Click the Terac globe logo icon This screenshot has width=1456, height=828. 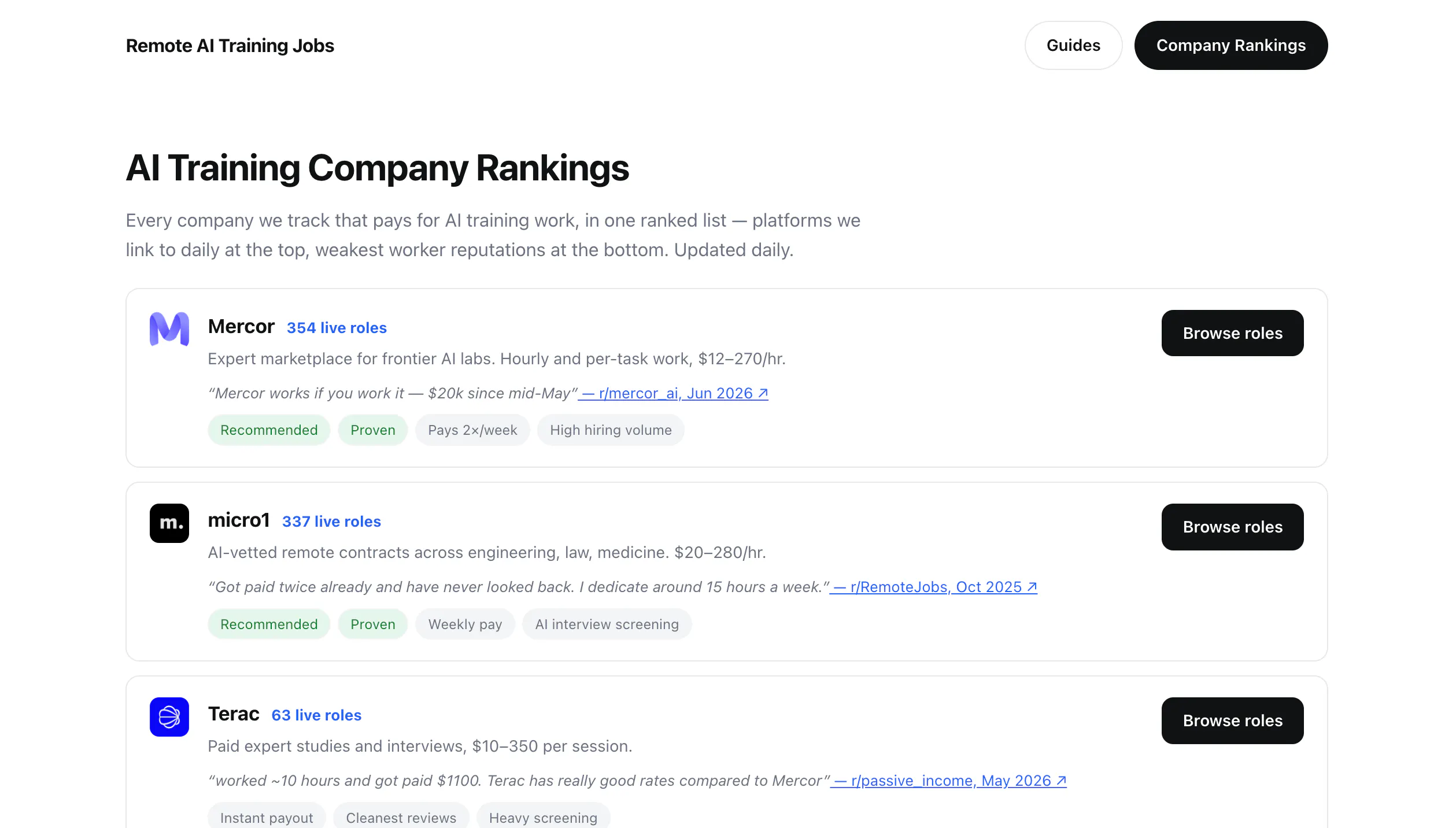pyautogui.click(x=169, y=717)
